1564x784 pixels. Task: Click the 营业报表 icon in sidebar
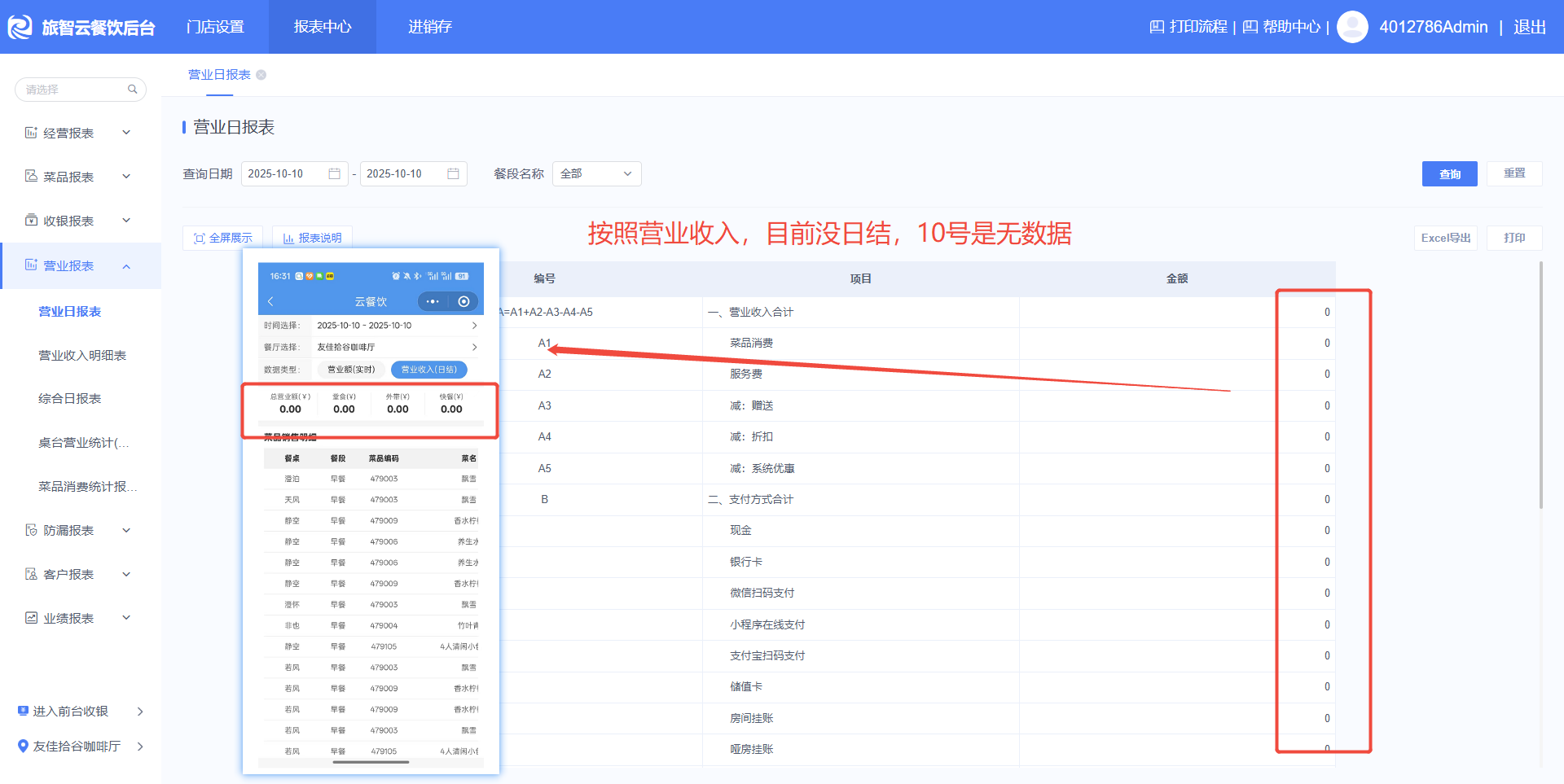pos(31,265)
